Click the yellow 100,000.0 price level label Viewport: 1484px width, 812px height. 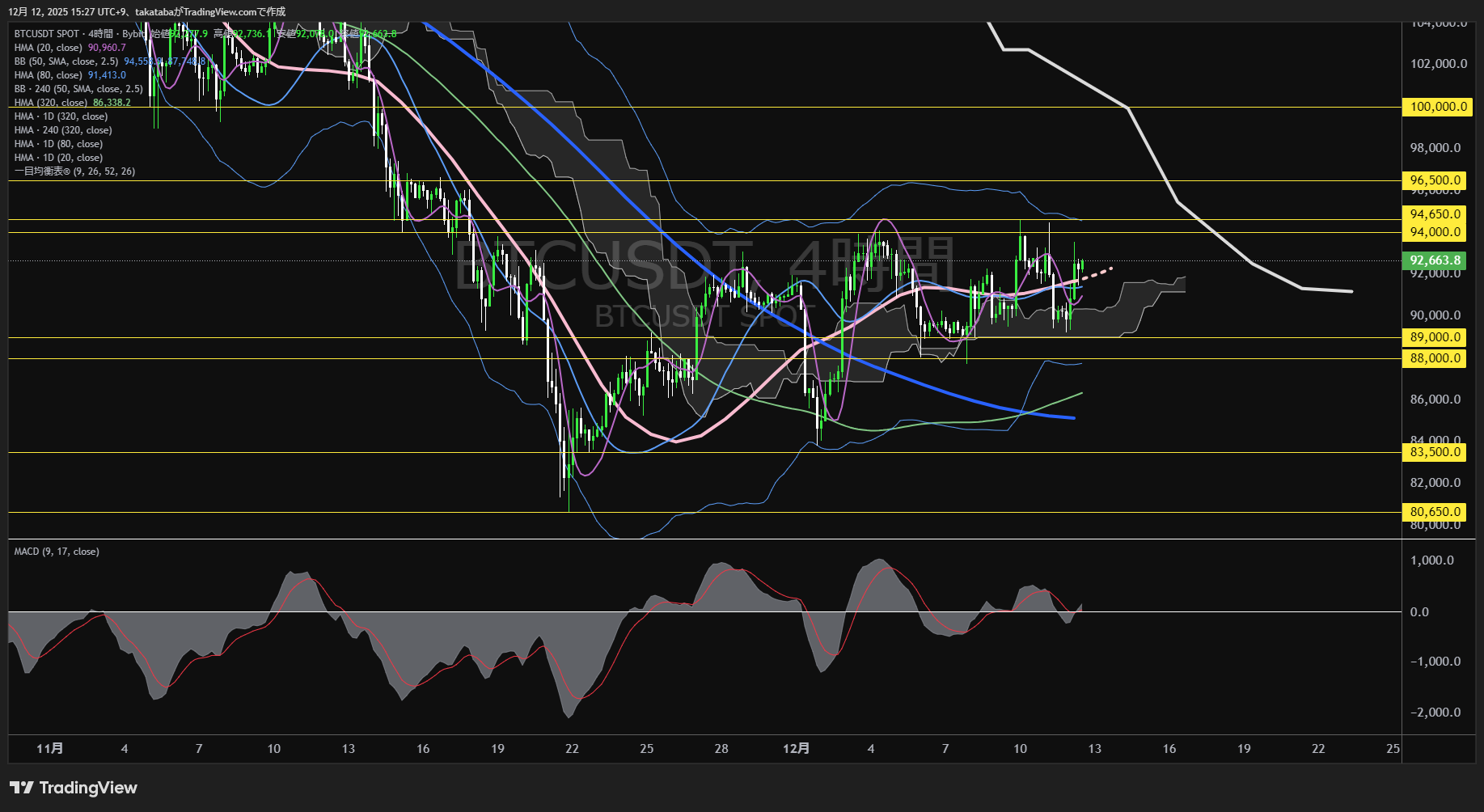1438,107
